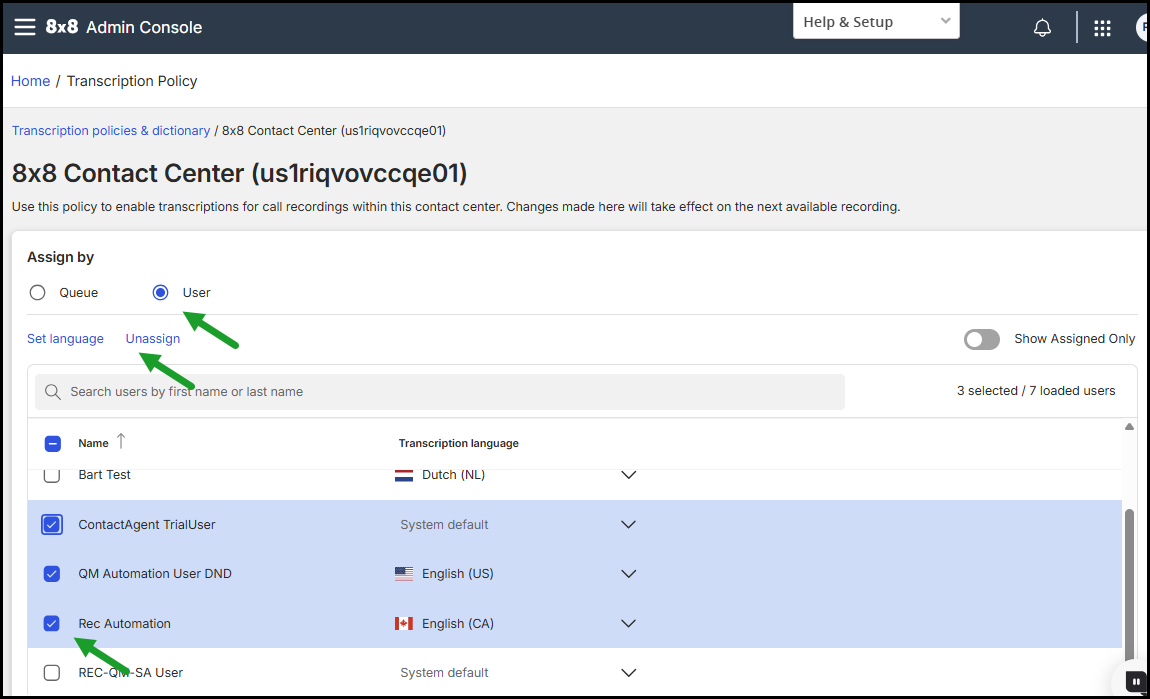The width and height of the screenshot is (1150, 699).
Task: Click System default for ContactAgent TrialUser
Action: point(444,524)
